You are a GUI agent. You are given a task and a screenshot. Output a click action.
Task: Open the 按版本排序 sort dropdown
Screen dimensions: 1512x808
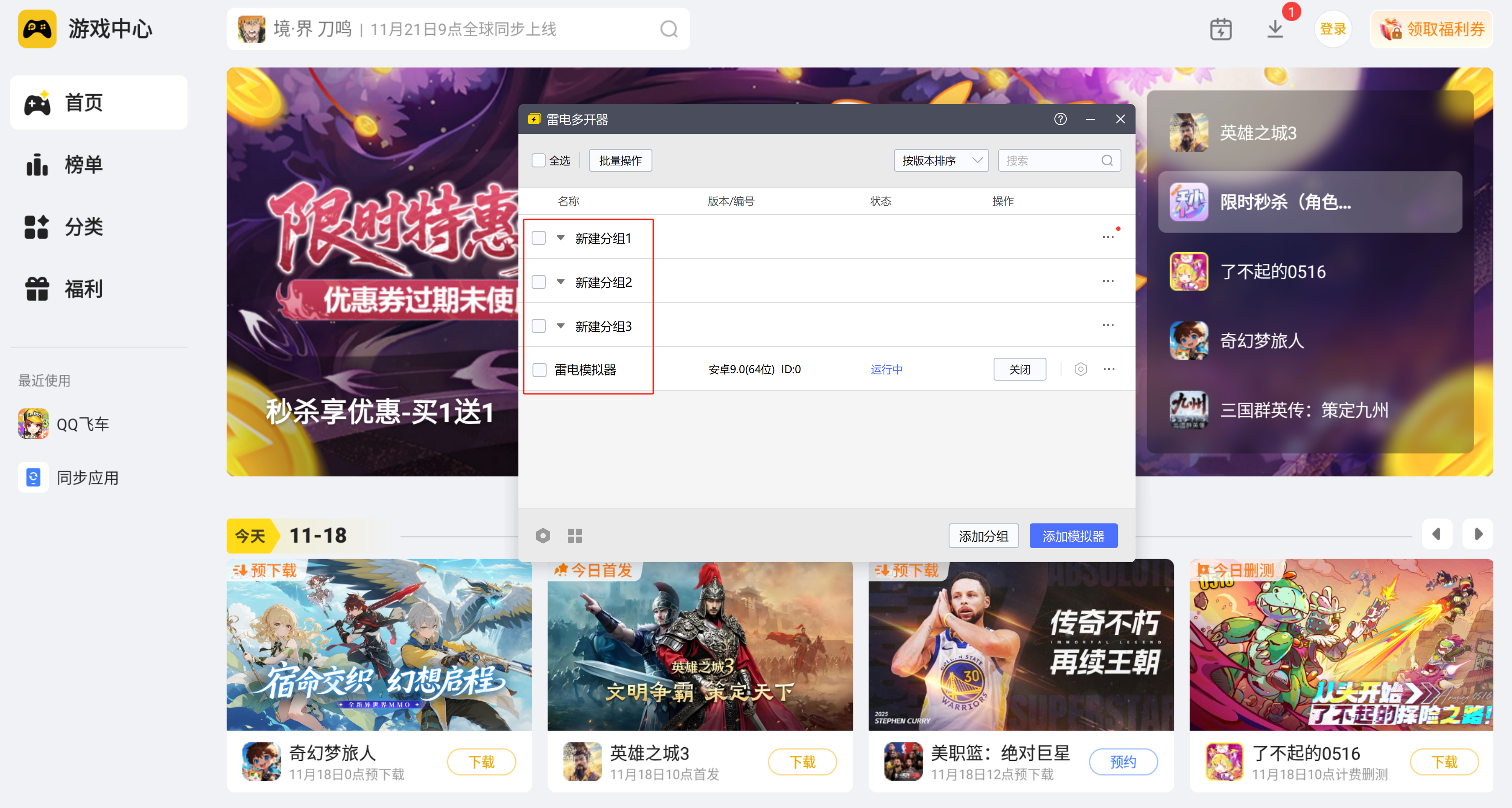pyautogui.click(x=941, y=160)
